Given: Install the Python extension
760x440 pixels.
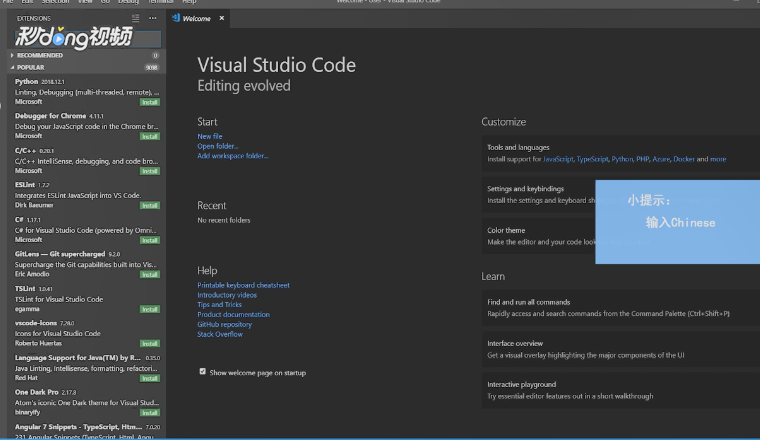Looking at the screenshot, I should pyautogui.click(x=150, y=102).
